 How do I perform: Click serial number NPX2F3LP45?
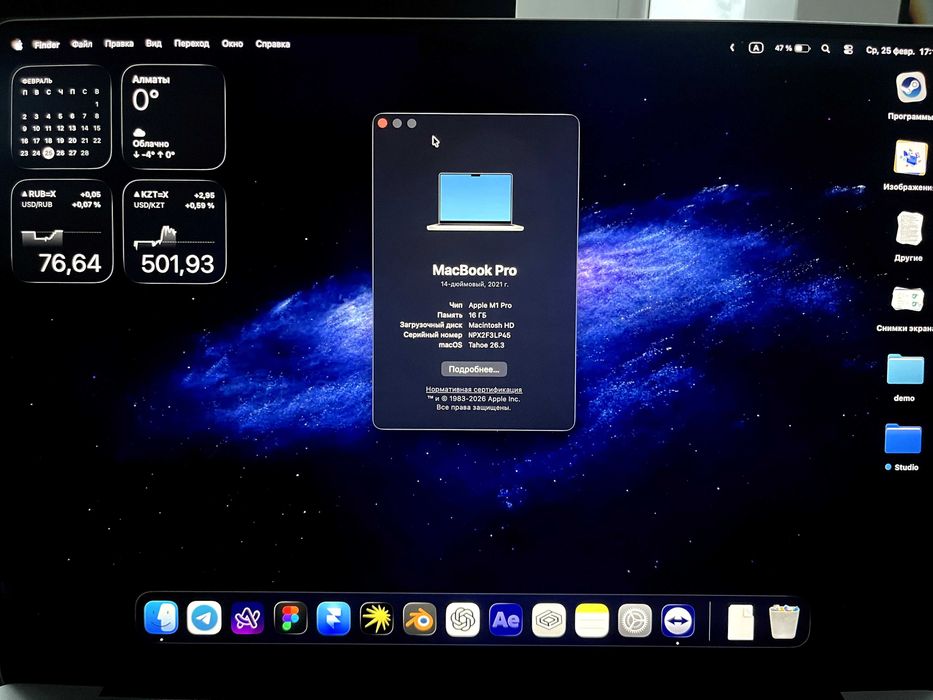point(489,335)
